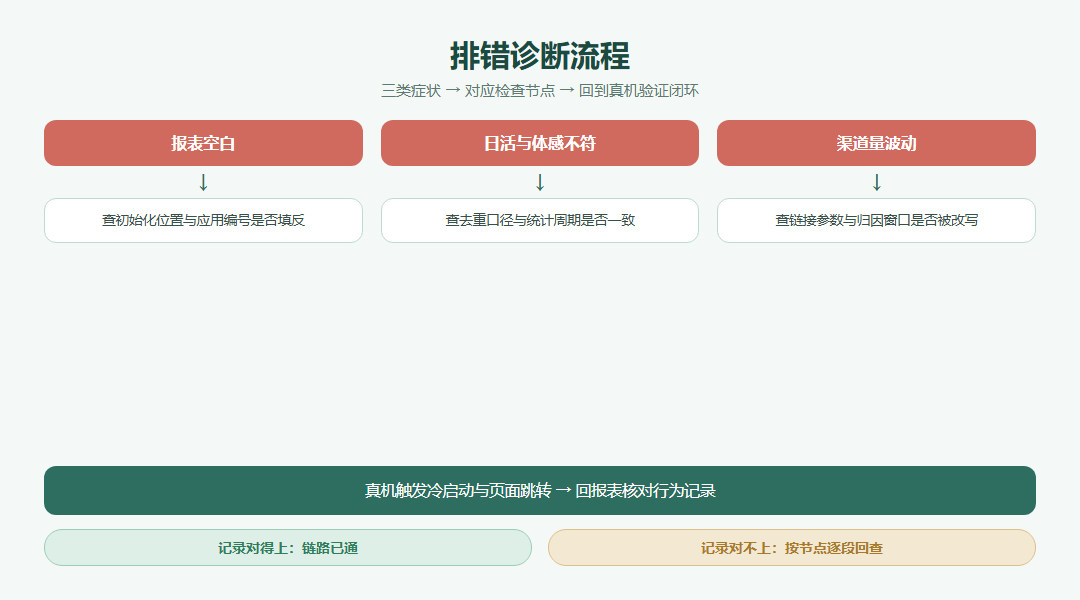Click the 报表空白 symptom box
Image resolution: width=1080 pixels, height=600 pixels.
203,143
